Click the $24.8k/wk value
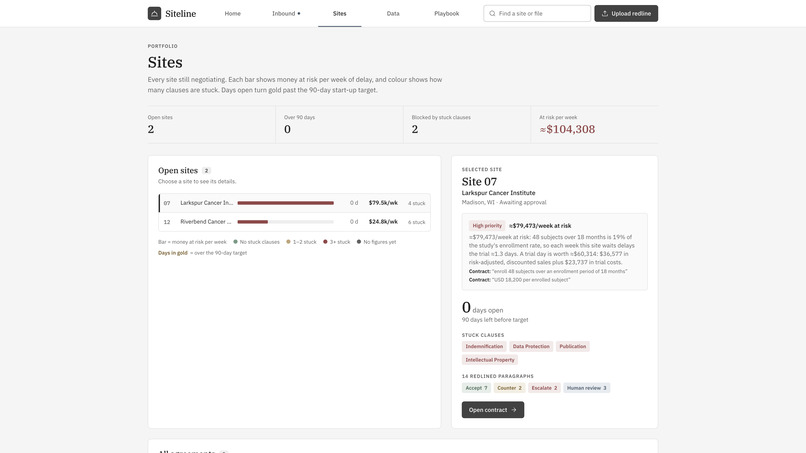This screenshot has width=806, height=453. click(x=383, y=222)
